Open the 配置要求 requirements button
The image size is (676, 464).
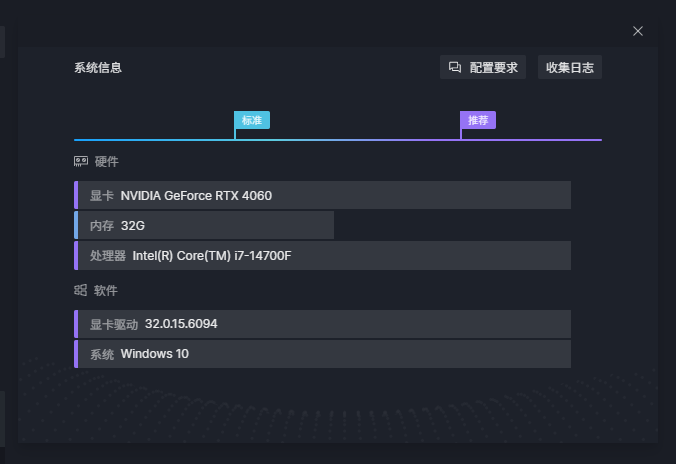coord(482,67)
